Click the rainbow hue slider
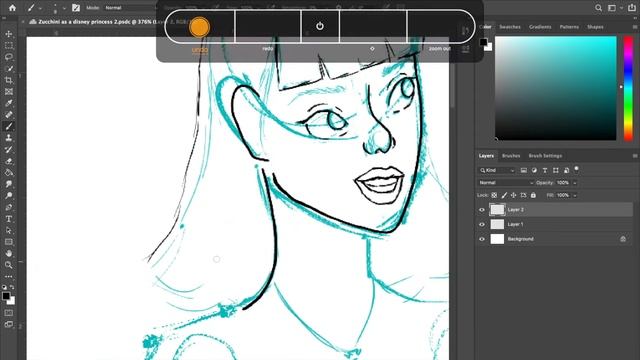Image resolution: width=640 pixels, height=360 pixels. point(628,88)
